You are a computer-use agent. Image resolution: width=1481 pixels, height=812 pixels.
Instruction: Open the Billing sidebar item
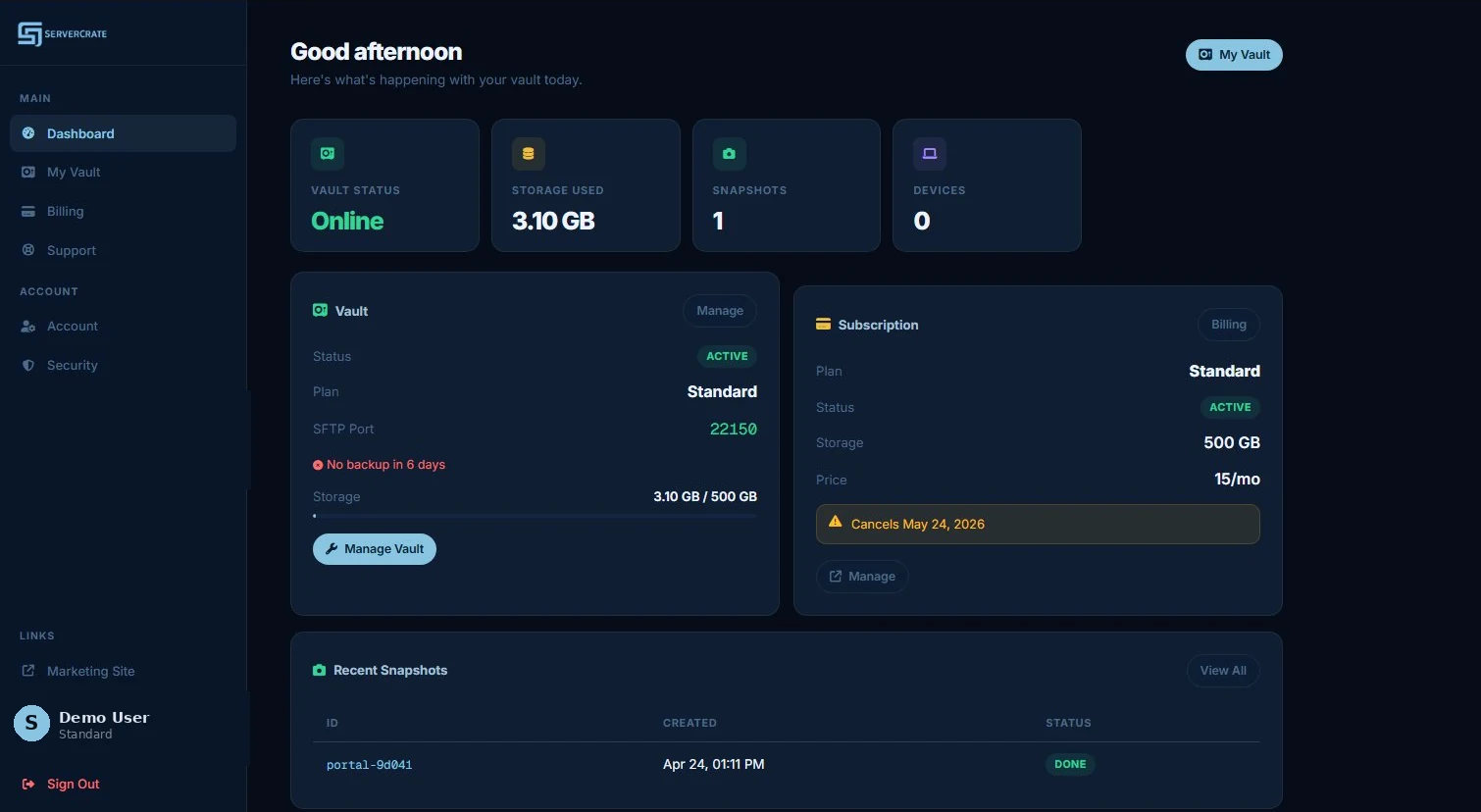[123, 211]
